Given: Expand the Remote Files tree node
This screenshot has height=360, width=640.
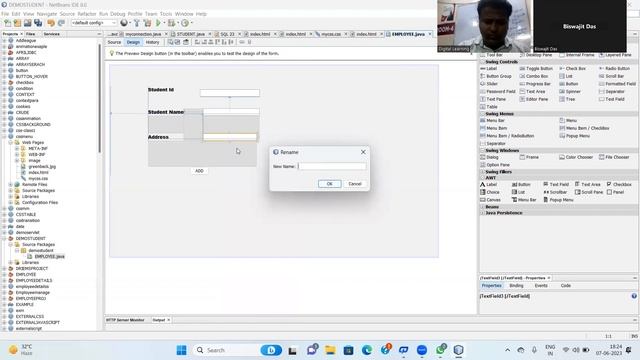Looking at the screenshot, I should [x=11, y=184].
